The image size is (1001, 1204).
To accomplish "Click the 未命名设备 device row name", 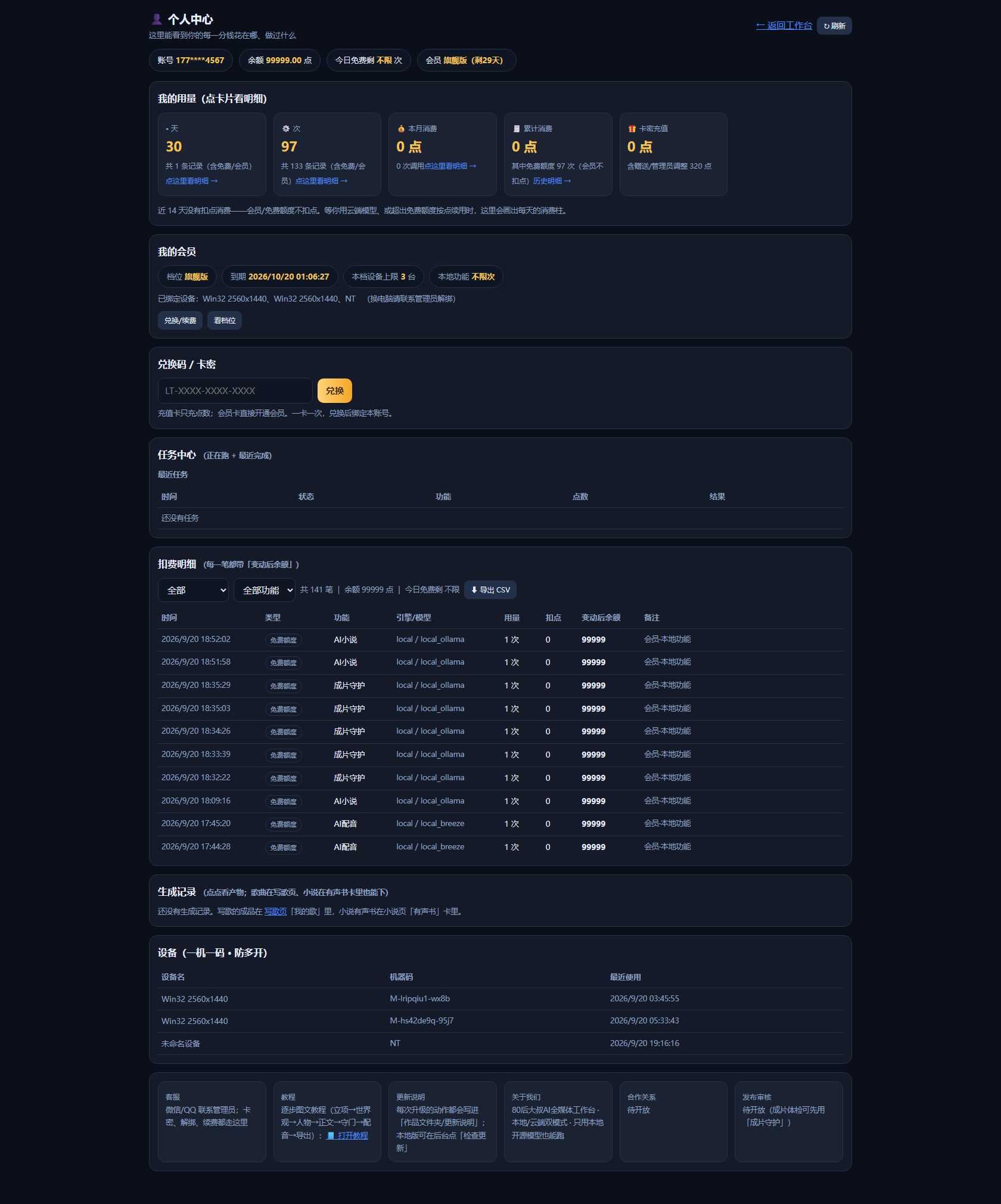I will pos(181,1044).
